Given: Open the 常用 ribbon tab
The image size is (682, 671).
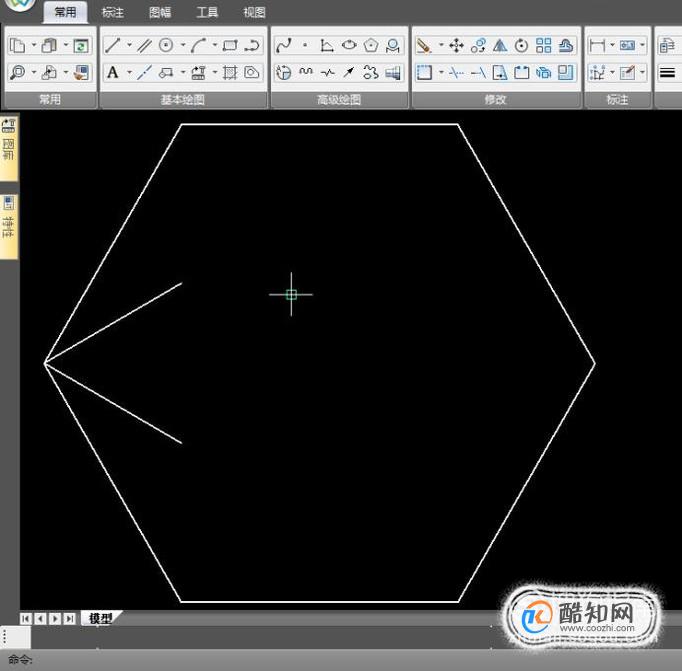Looking at the screenshot, I should tap(65, 12).
